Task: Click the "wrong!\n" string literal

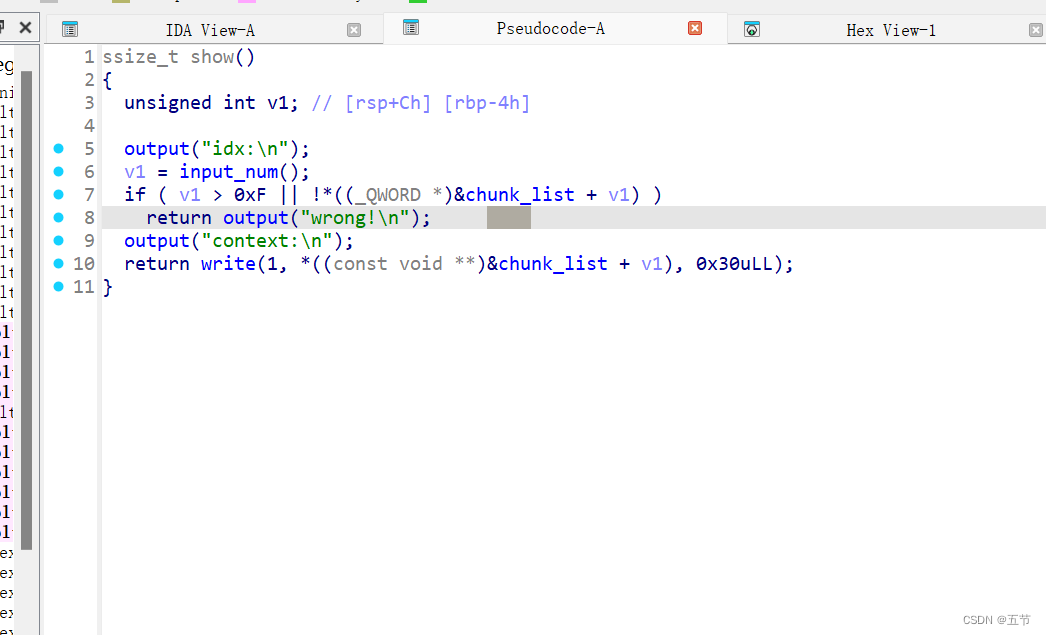Action: coord(355,218)
